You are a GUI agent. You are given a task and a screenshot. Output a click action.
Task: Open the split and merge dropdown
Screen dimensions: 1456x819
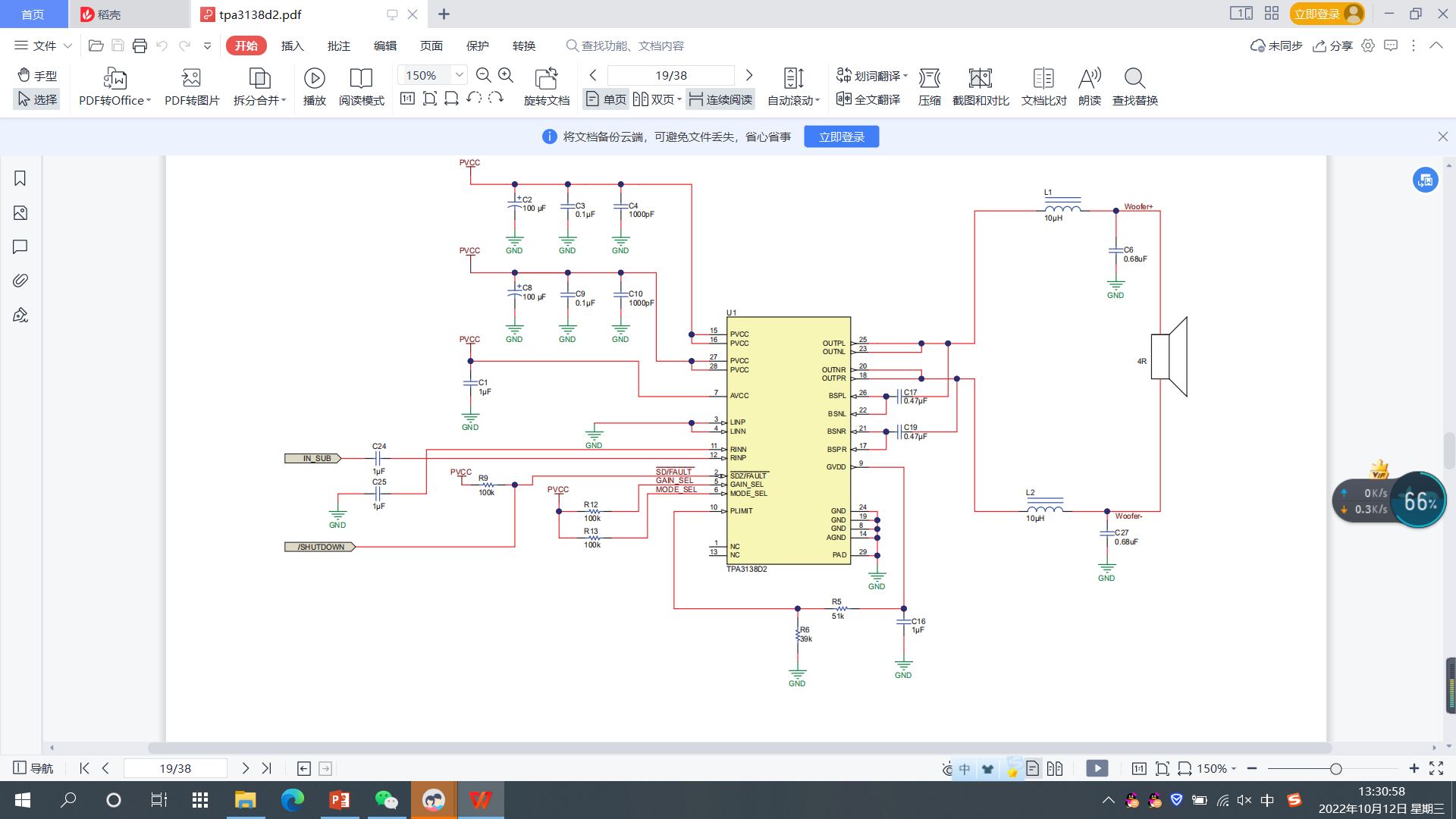[259, 100]
